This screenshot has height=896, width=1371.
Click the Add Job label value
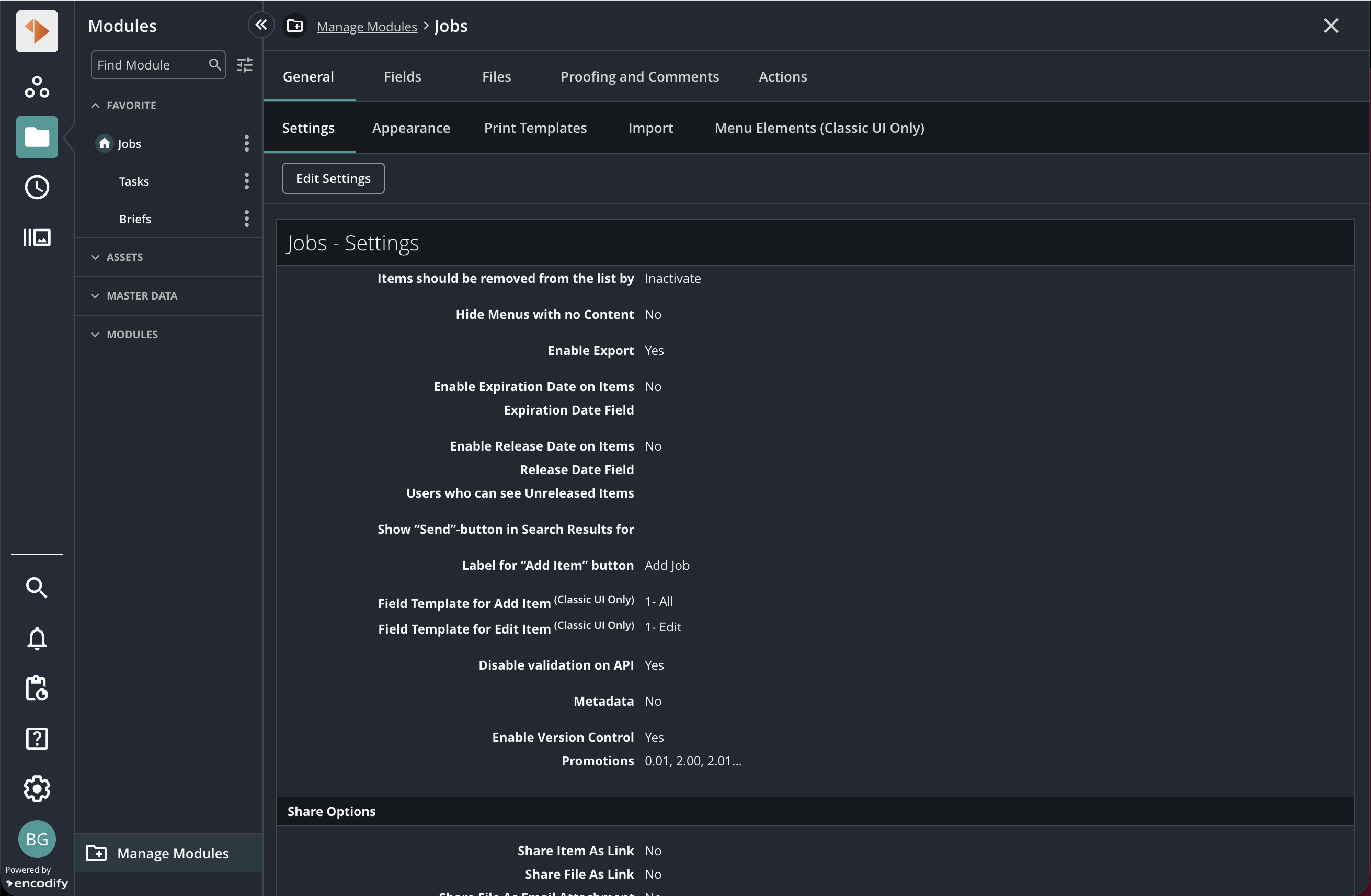(x=667, y=565)
